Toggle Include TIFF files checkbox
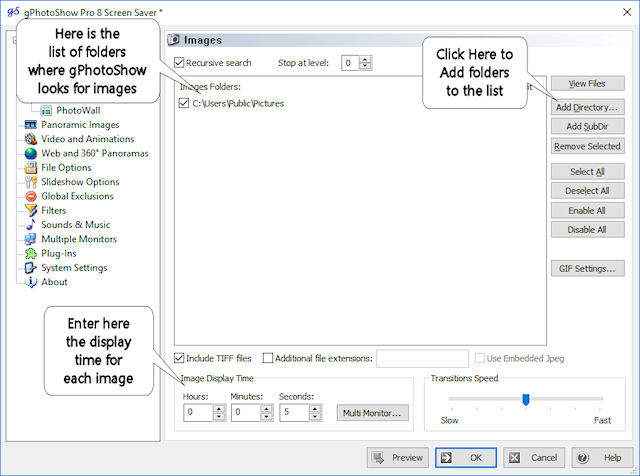 tap(179, 358)
